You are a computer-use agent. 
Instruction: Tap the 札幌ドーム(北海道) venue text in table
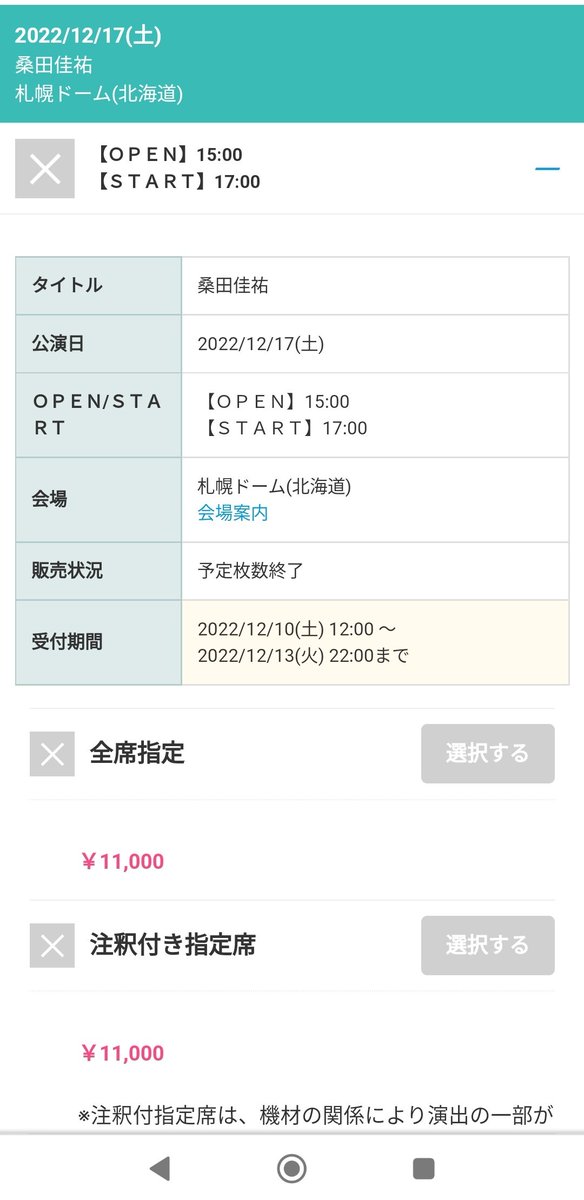tap(274, 487)
